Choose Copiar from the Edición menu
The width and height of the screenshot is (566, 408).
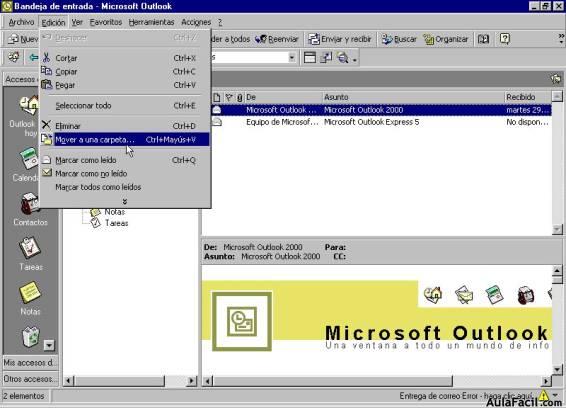tap(125, 71)
